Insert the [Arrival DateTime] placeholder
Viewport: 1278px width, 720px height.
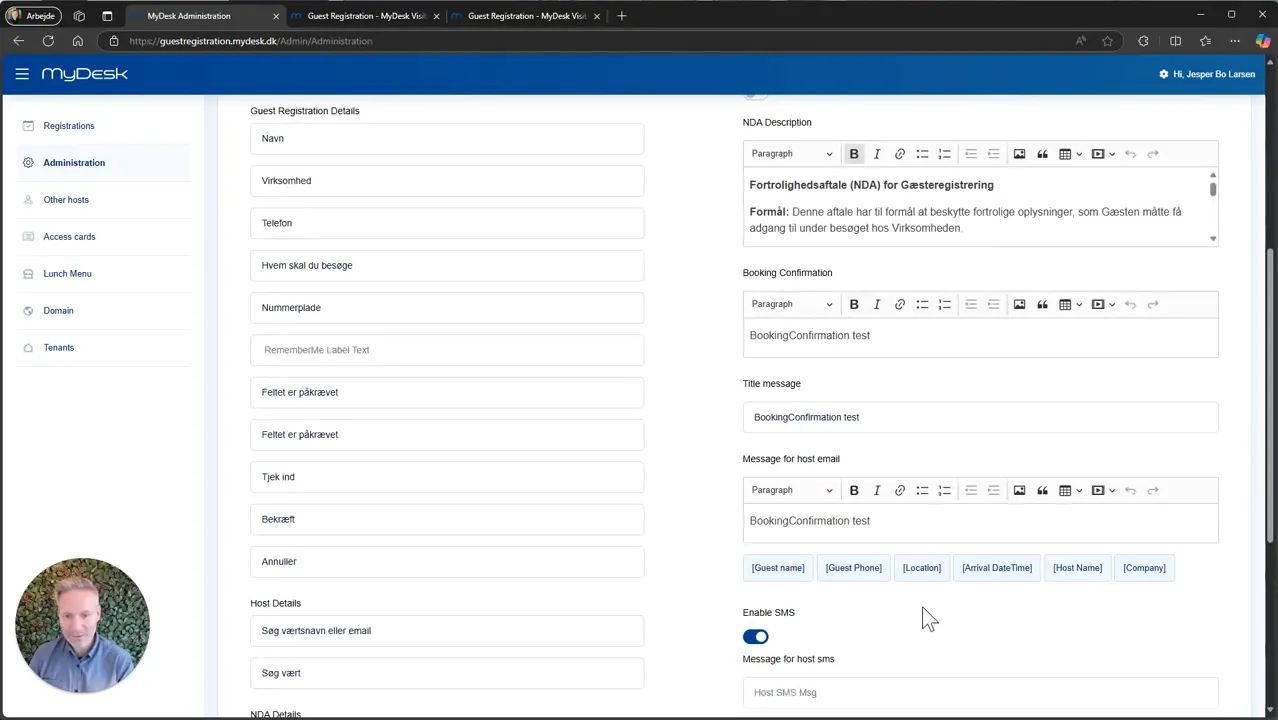(x=997, y=568)
